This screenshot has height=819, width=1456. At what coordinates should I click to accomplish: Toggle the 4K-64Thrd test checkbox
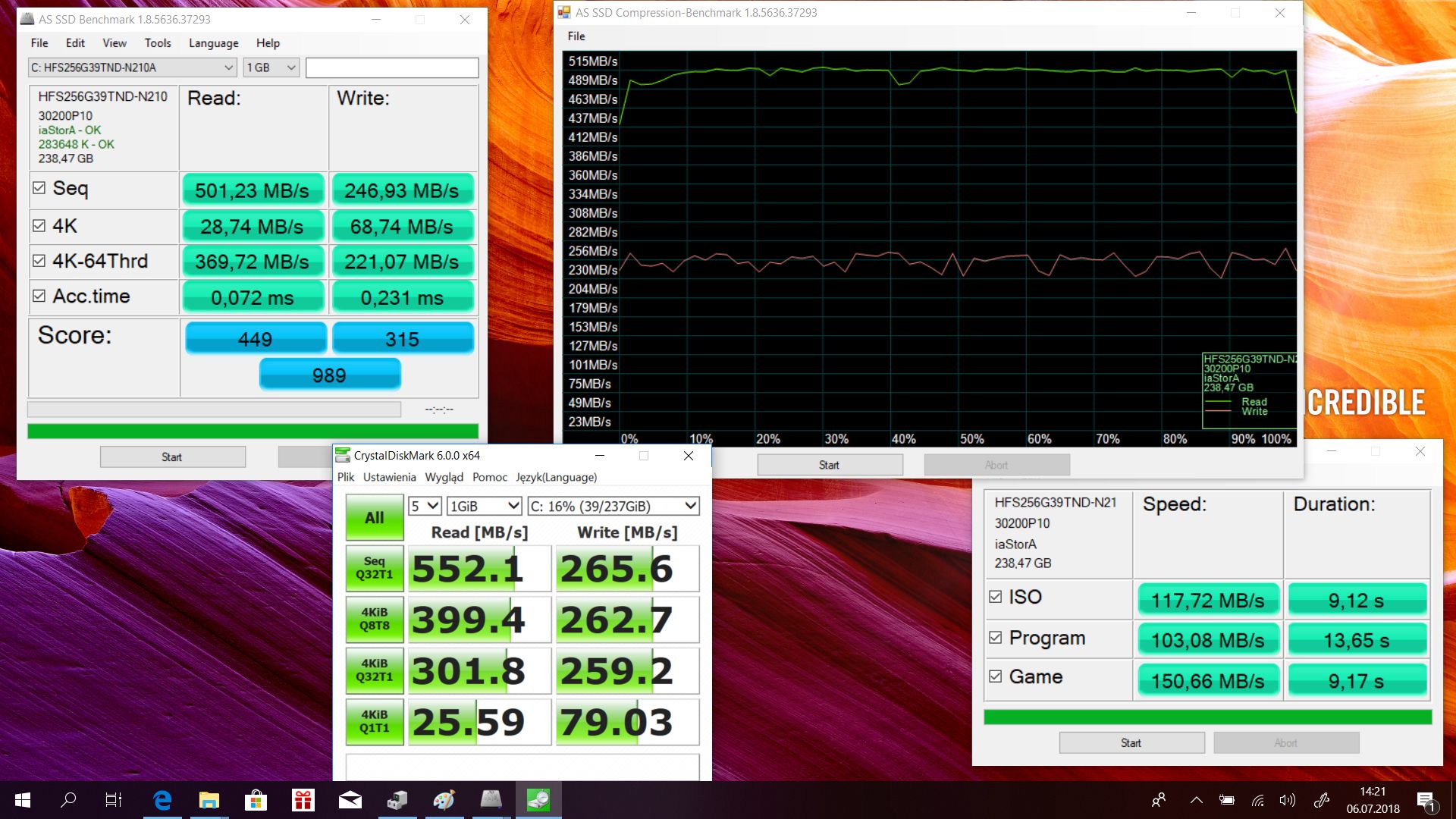[x=39, y=261]
